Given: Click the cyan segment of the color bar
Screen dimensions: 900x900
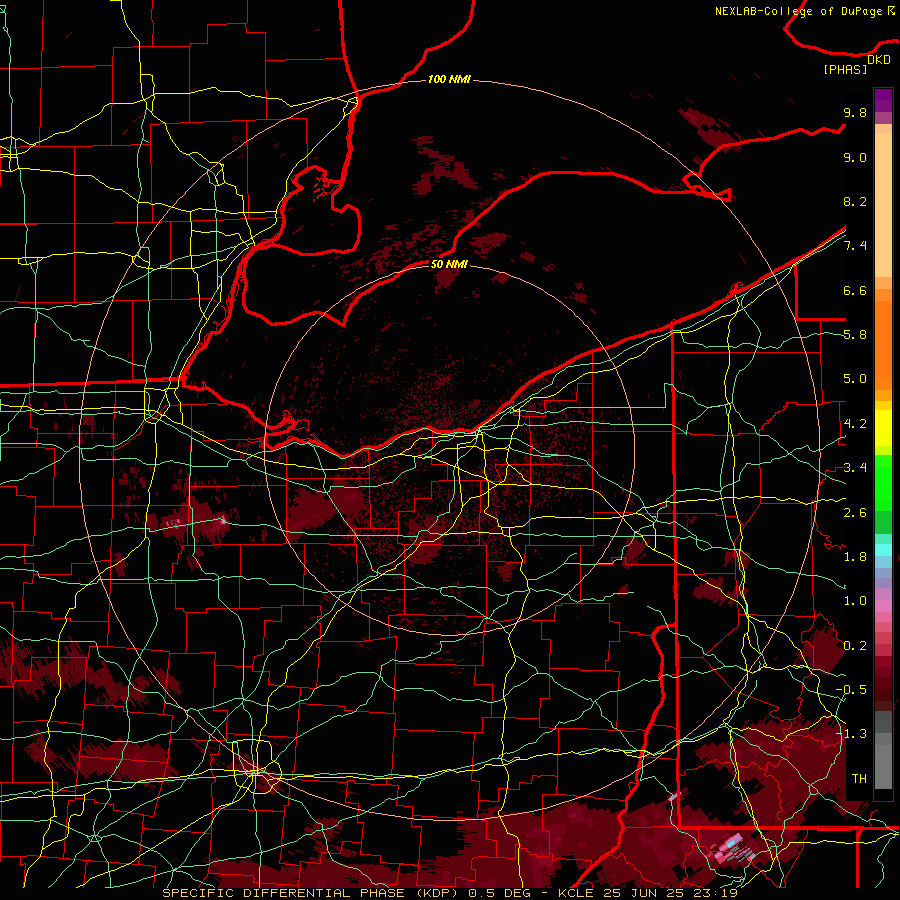Looking at the screenshot, I should coord(883,550).
